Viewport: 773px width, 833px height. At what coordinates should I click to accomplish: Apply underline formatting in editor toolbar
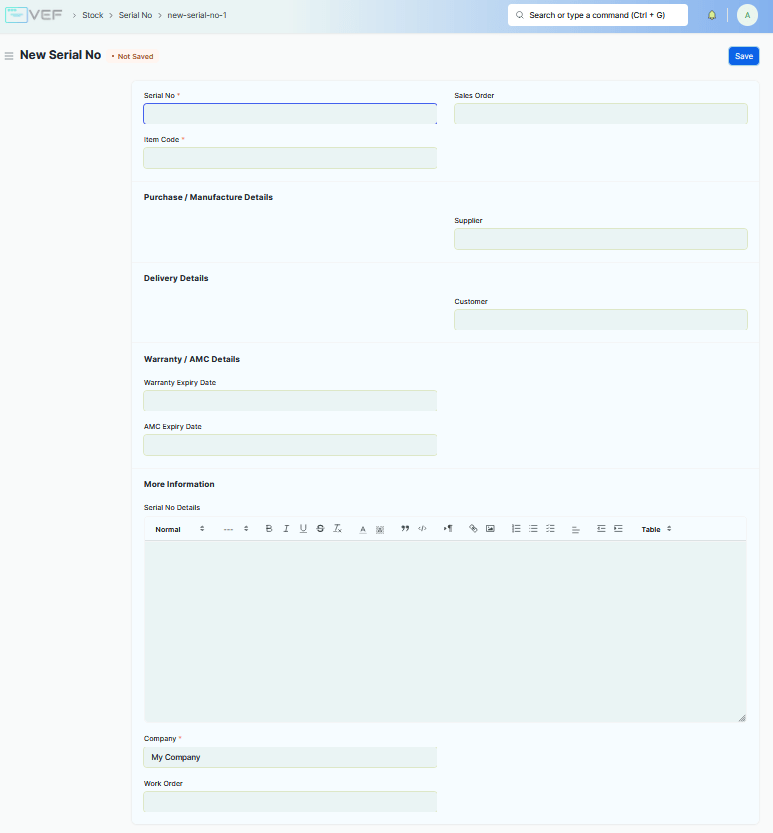(x=303, y=529)
